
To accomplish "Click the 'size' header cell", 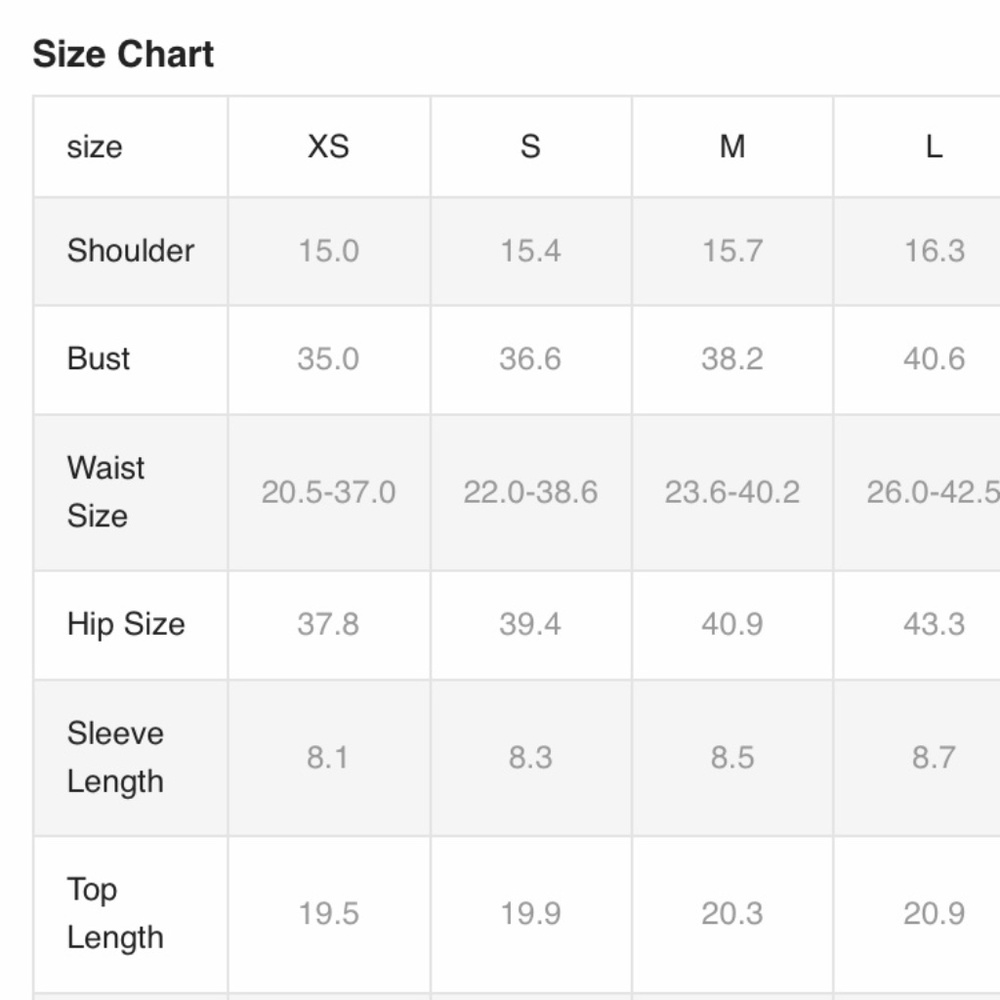I will [95, 147].
